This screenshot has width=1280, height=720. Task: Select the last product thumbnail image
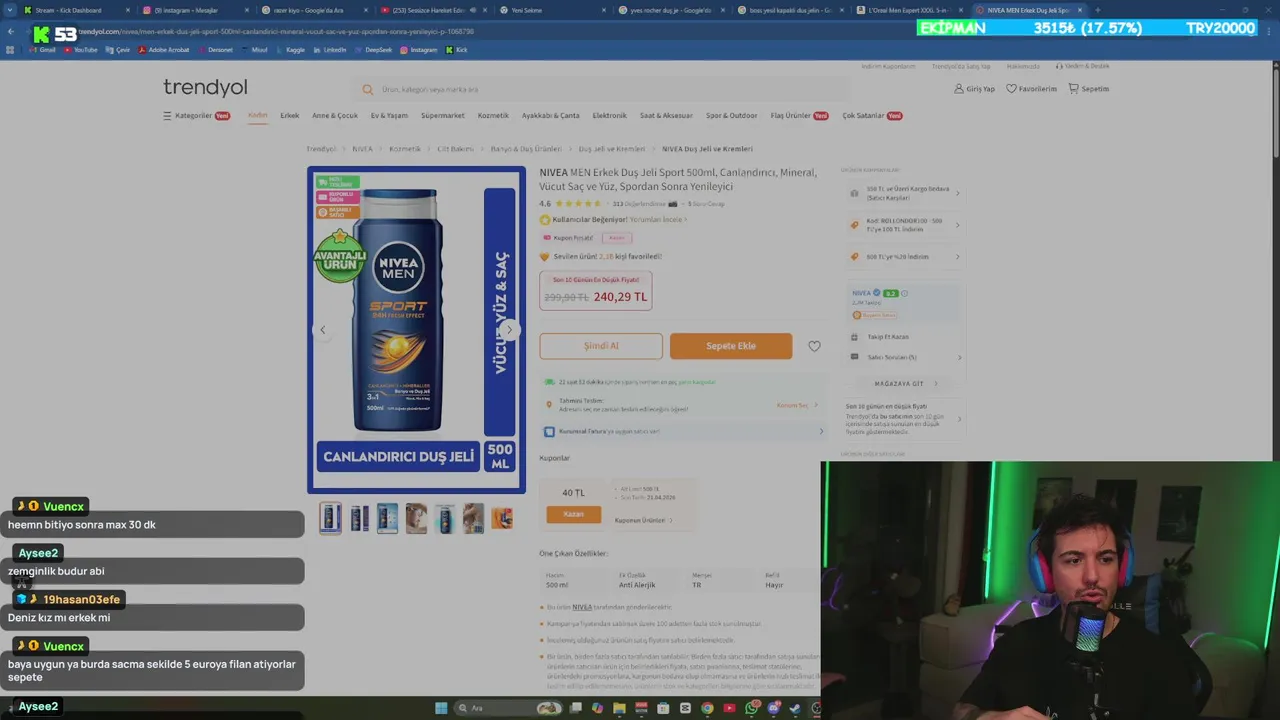[502, 518]
